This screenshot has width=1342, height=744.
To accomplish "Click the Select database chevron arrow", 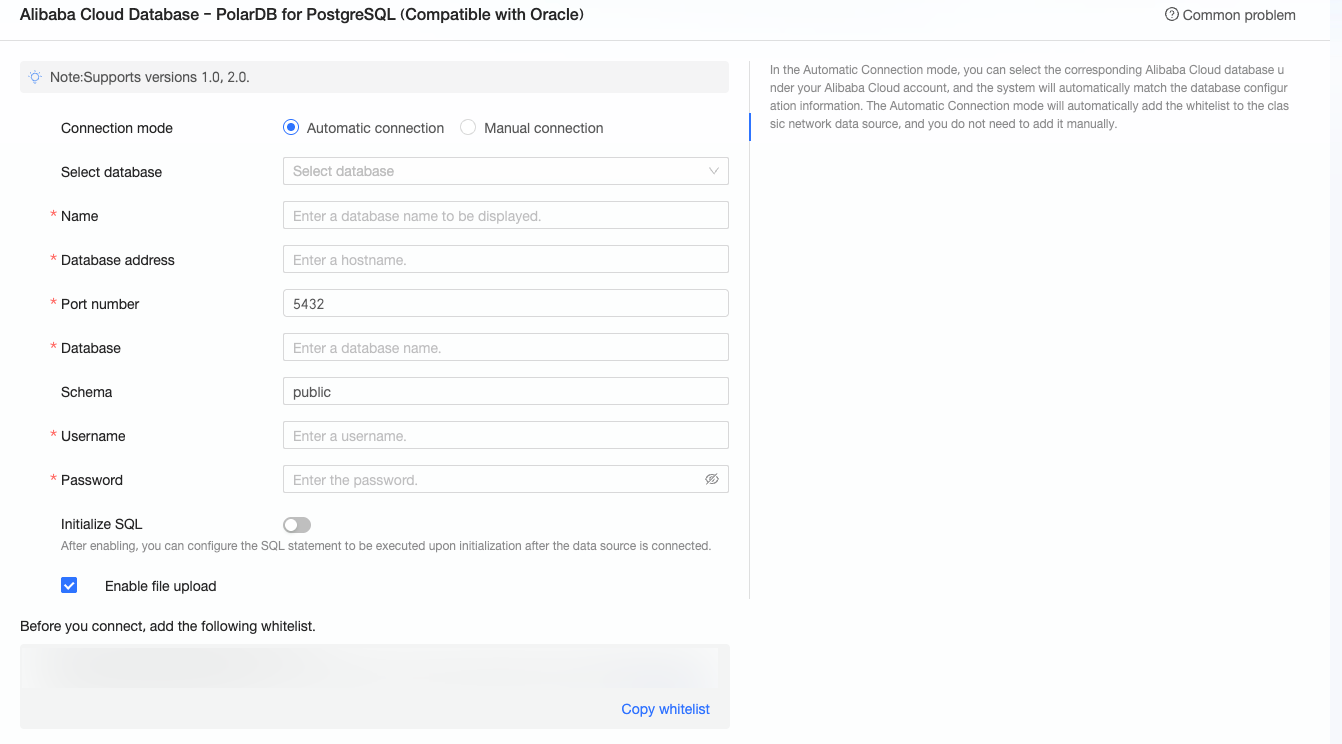I will click(714, 171).
